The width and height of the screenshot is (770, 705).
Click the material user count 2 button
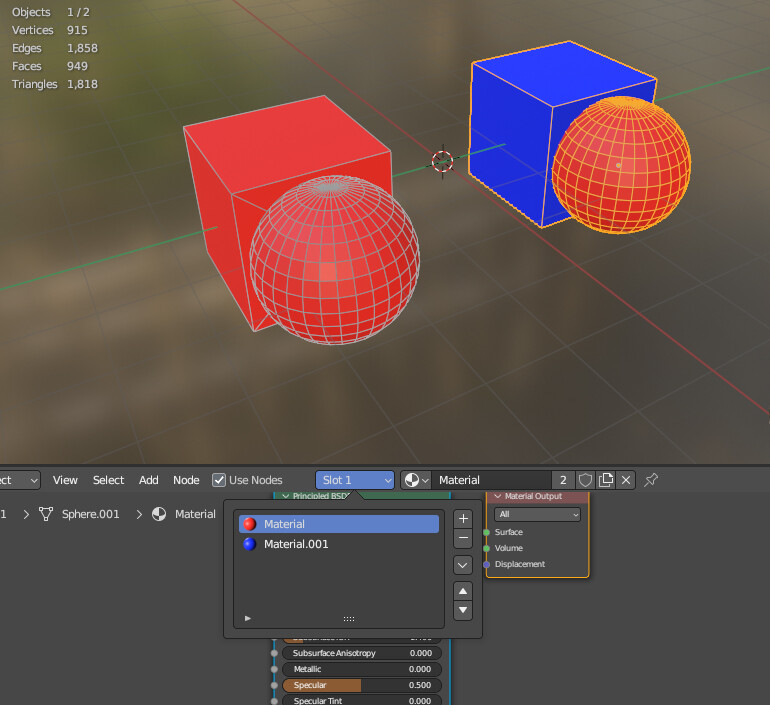click(x=563, y=480)
